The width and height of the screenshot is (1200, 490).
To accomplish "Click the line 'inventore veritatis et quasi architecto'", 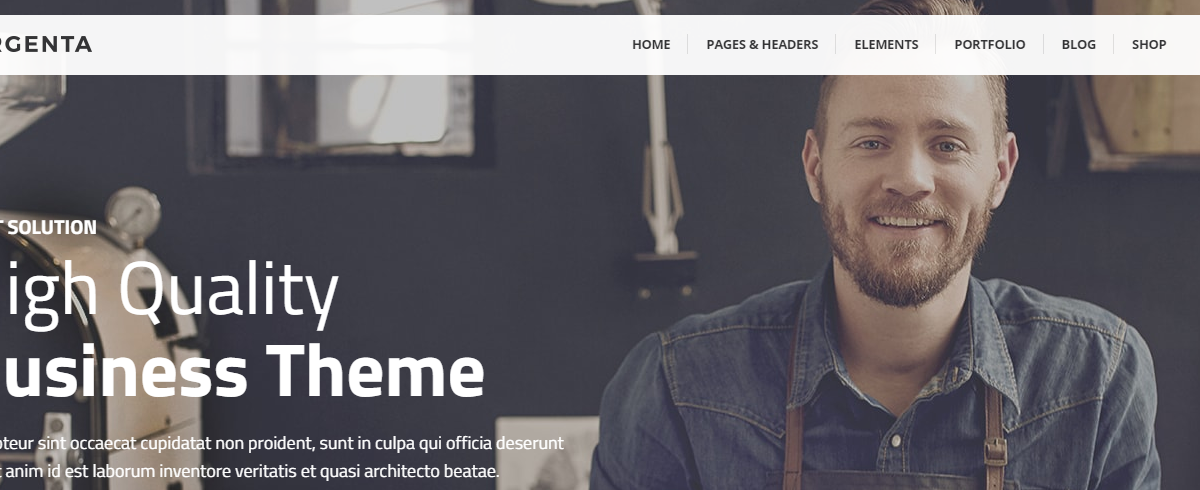I will [x=249, y=471].
